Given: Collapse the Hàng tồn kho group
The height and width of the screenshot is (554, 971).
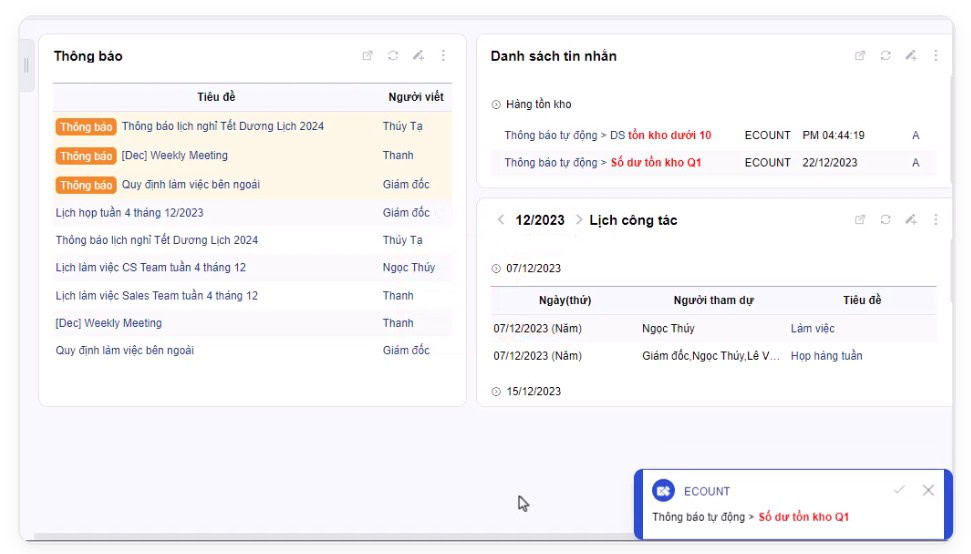Looking at the screenshot, I should click(496, 105).
